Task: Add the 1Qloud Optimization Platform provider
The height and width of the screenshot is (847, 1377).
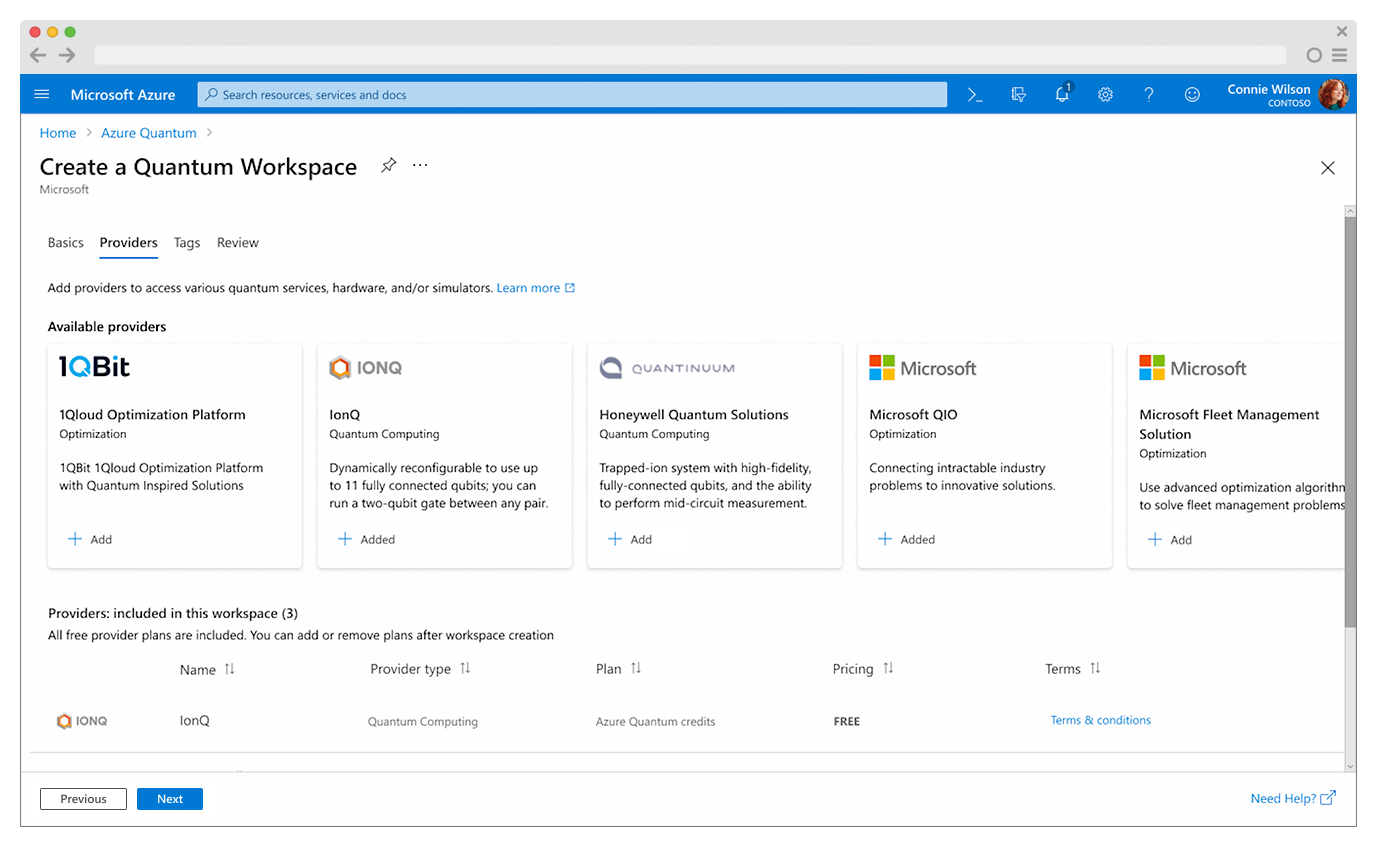Action: (x=90, y=539)
